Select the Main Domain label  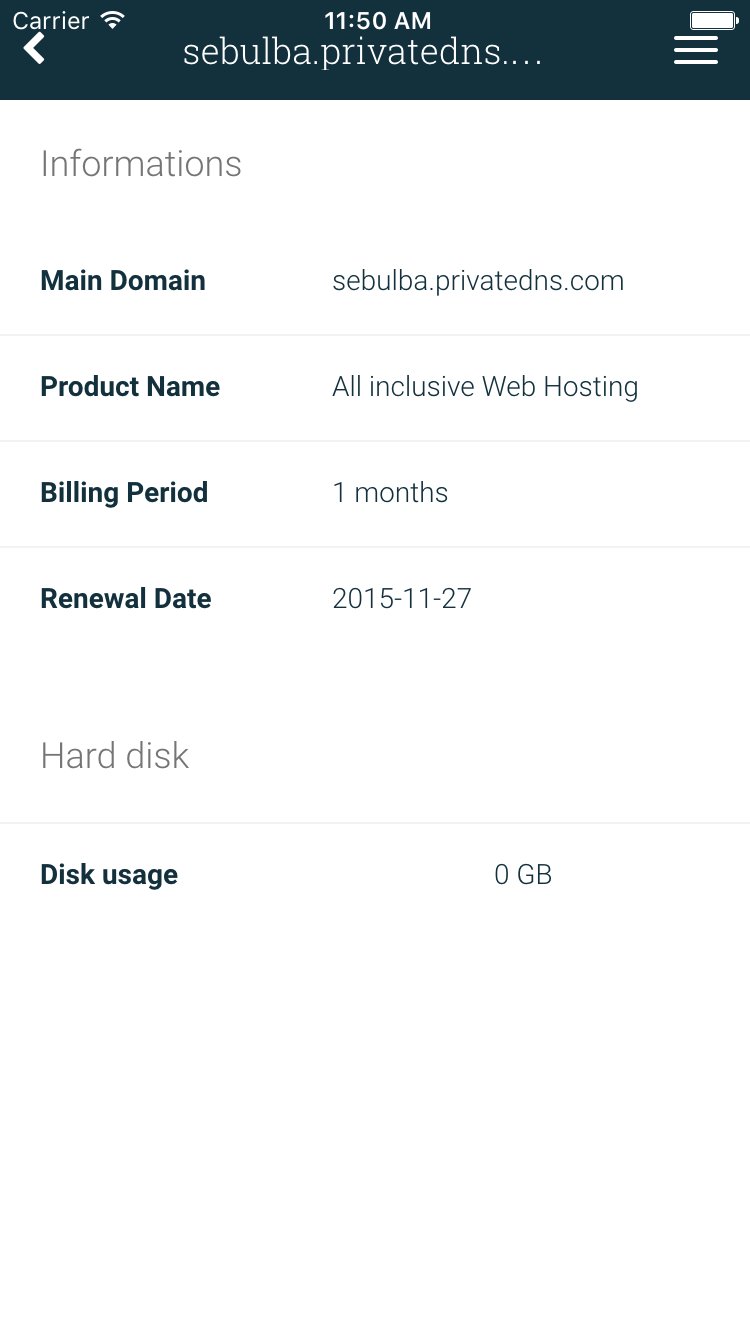[x=123, y=281]
